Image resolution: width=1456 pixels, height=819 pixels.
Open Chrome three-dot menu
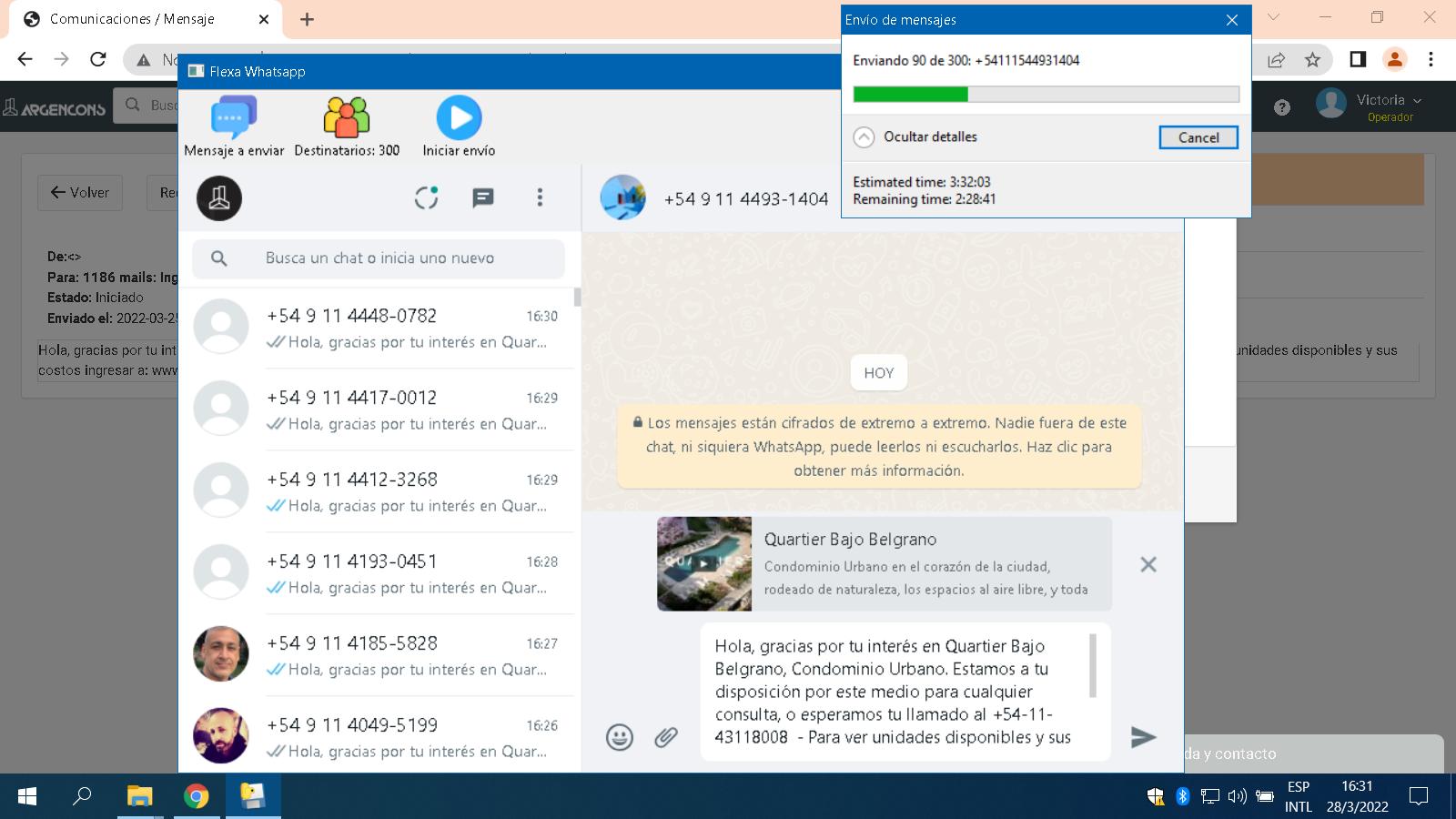[x=1431, y=59]
